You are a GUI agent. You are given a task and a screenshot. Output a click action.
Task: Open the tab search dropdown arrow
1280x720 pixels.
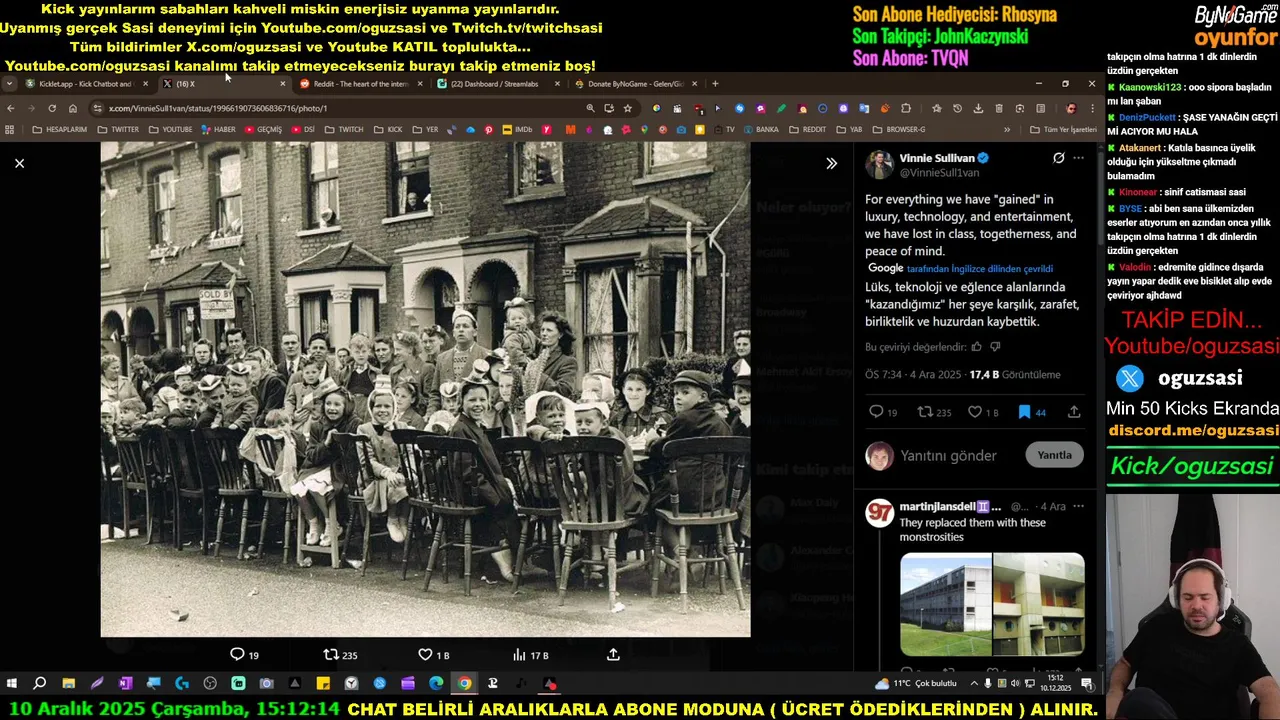tap(9, 84)
